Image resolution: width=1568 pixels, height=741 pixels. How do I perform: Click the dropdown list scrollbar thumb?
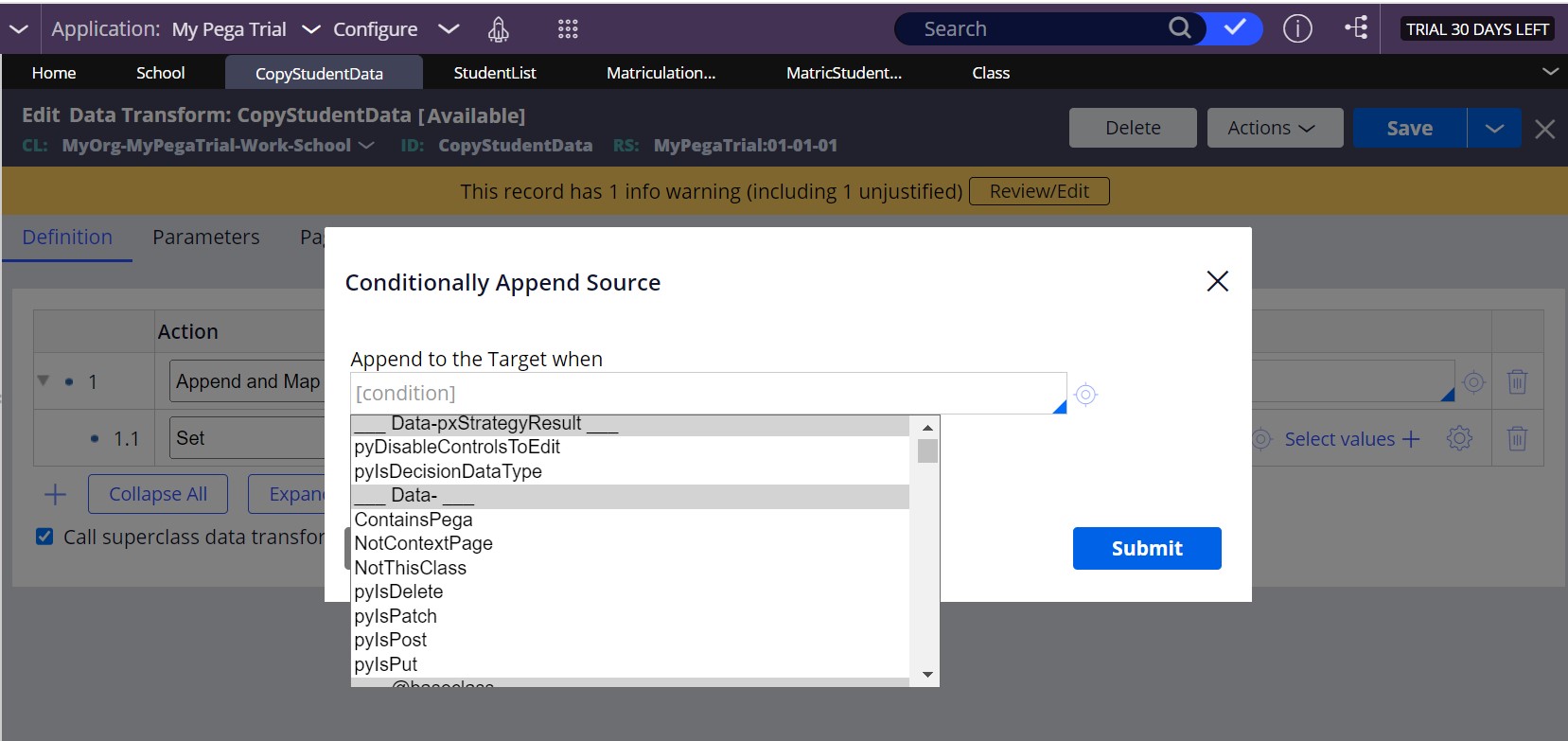click(927, 450)
